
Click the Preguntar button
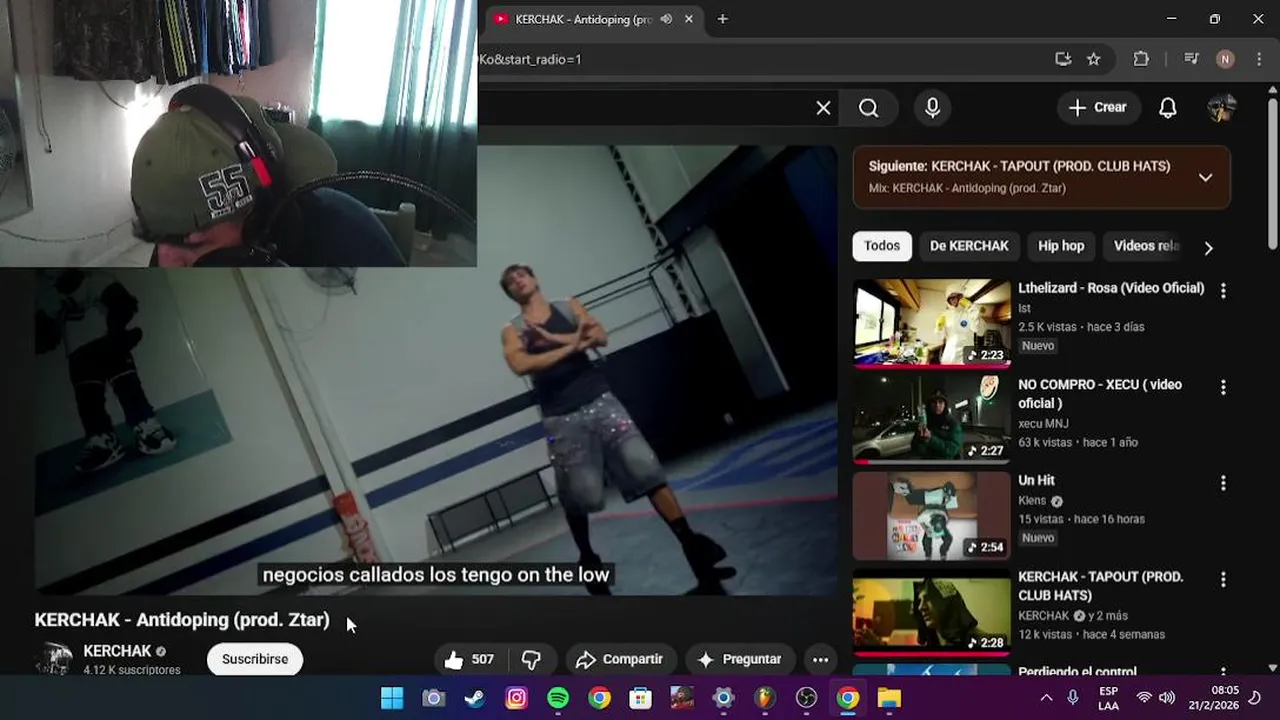pyautogui.click(x=739, y=659)
